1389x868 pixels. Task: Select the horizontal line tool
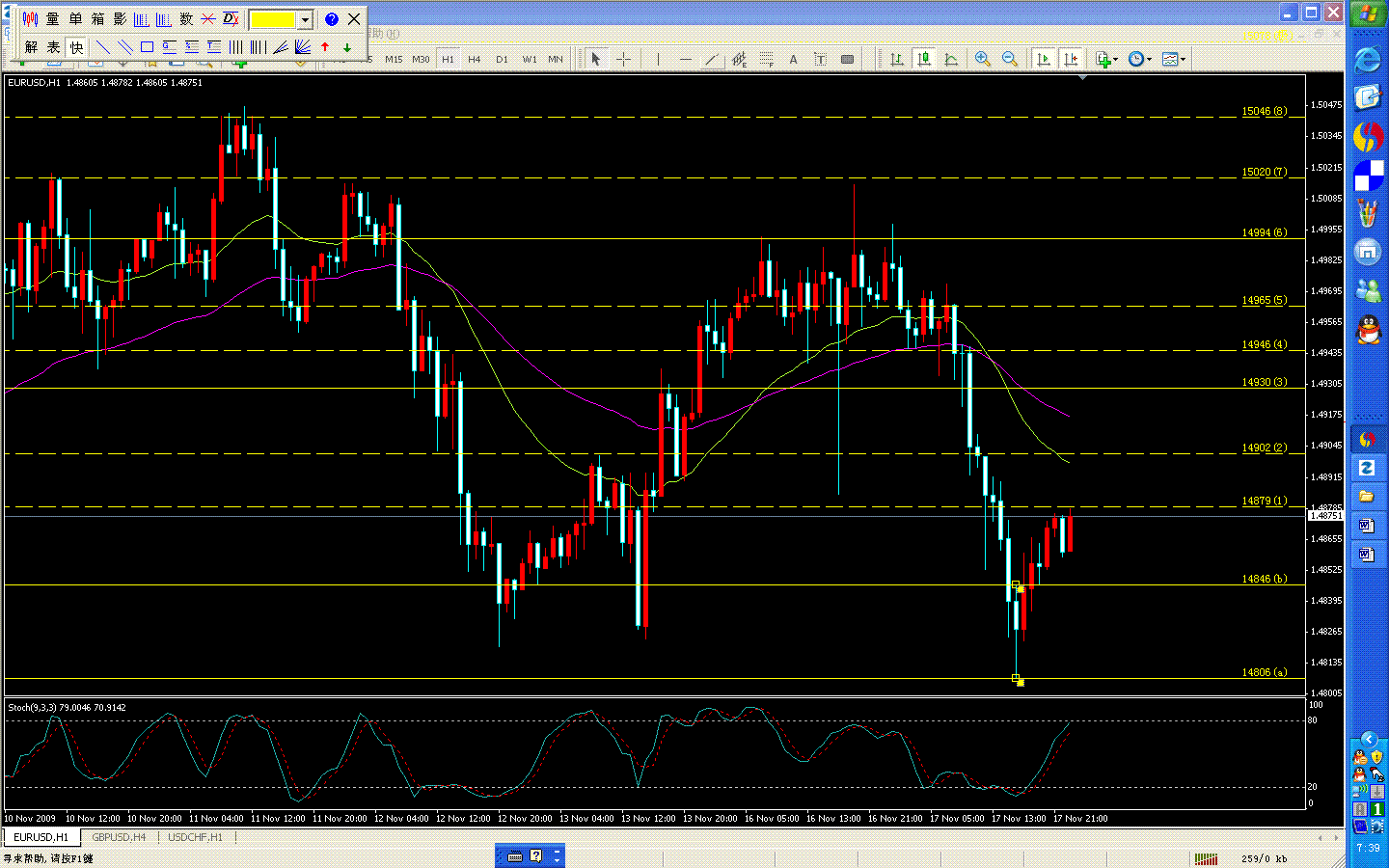coord(685,59)
